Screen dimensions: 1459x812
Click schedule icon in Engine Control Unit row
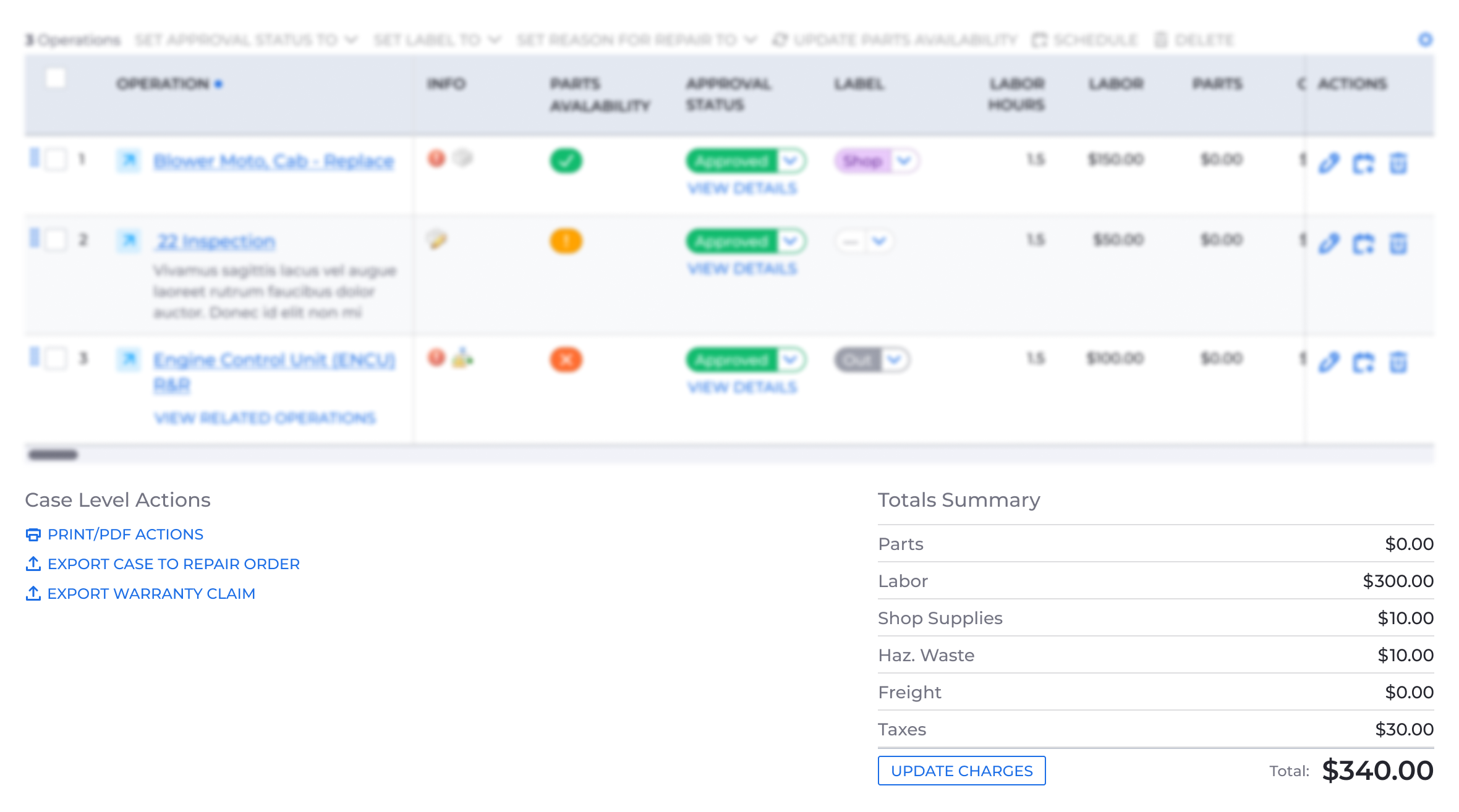1363,362
